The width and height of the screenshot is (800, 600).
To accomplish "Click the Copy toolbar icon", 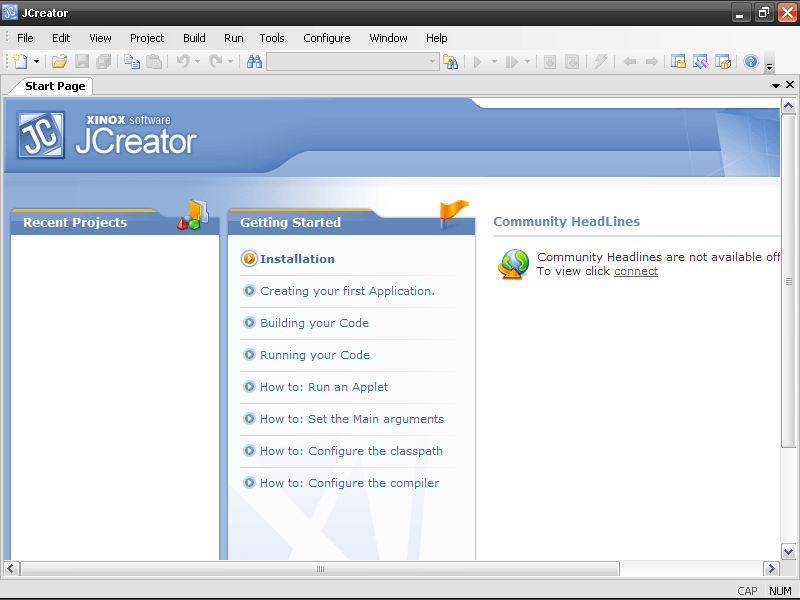I will (132, 62).
